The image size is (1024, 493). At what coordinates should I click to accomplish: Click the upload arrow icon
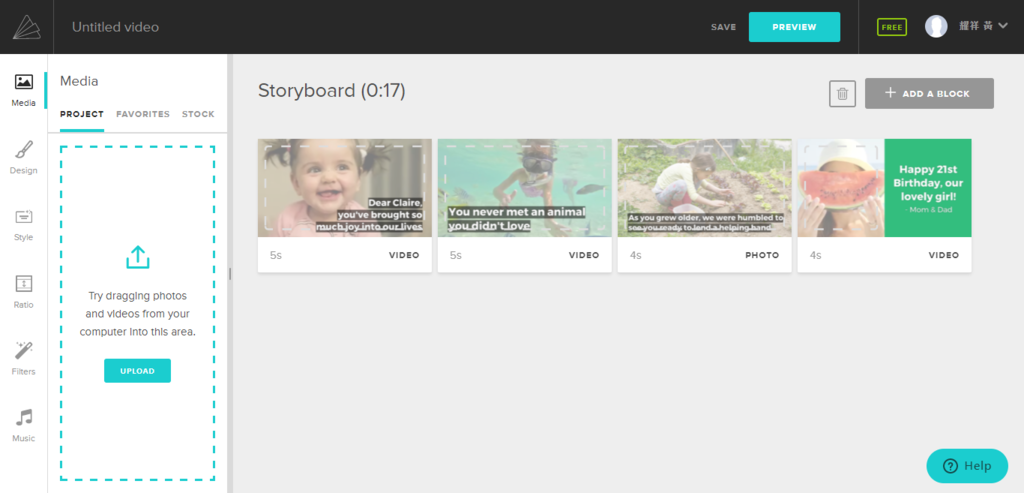pos(138,257)
